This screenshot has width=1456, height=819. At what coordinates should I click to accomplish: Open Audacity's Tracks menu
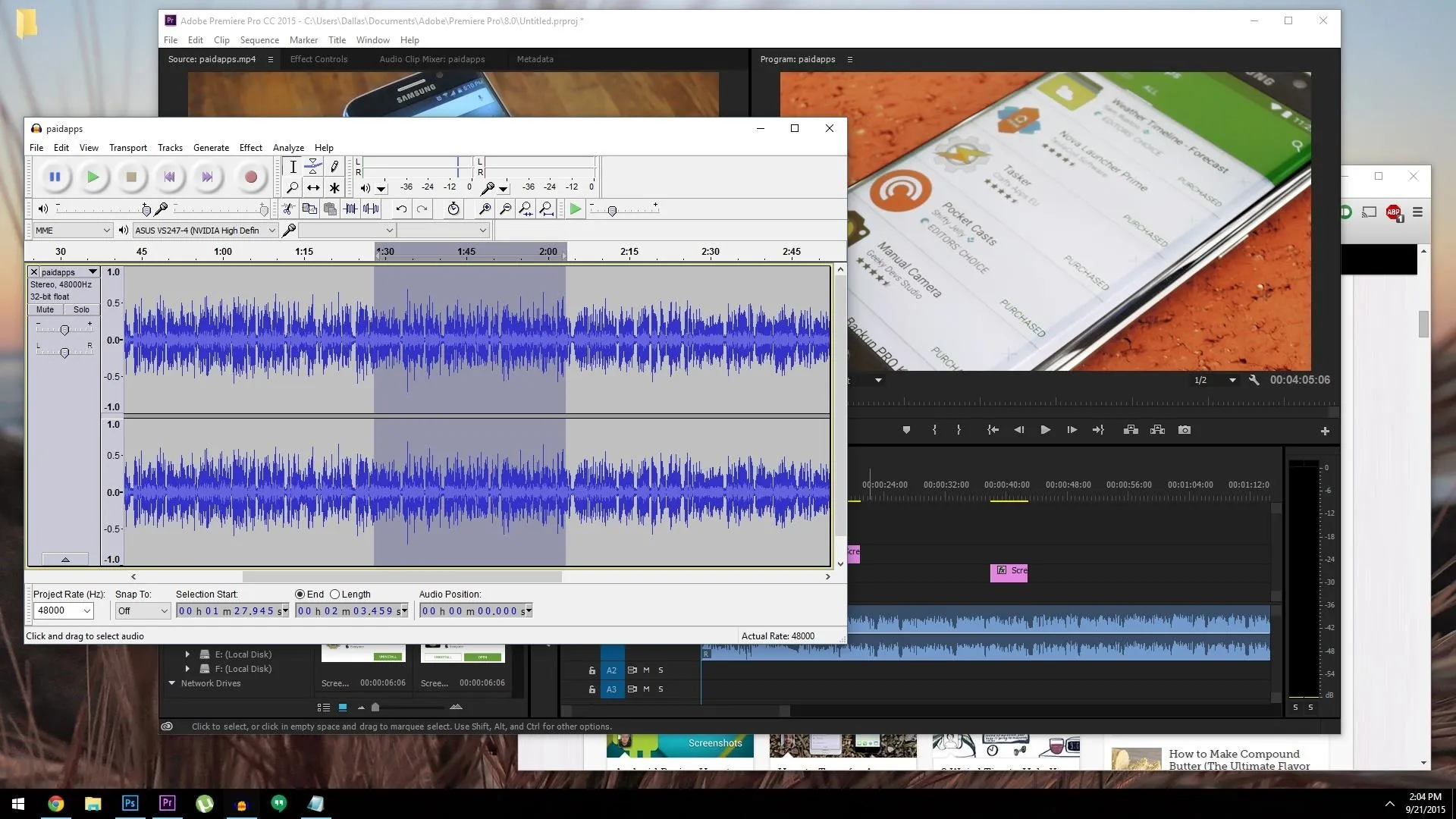(170, 148)
